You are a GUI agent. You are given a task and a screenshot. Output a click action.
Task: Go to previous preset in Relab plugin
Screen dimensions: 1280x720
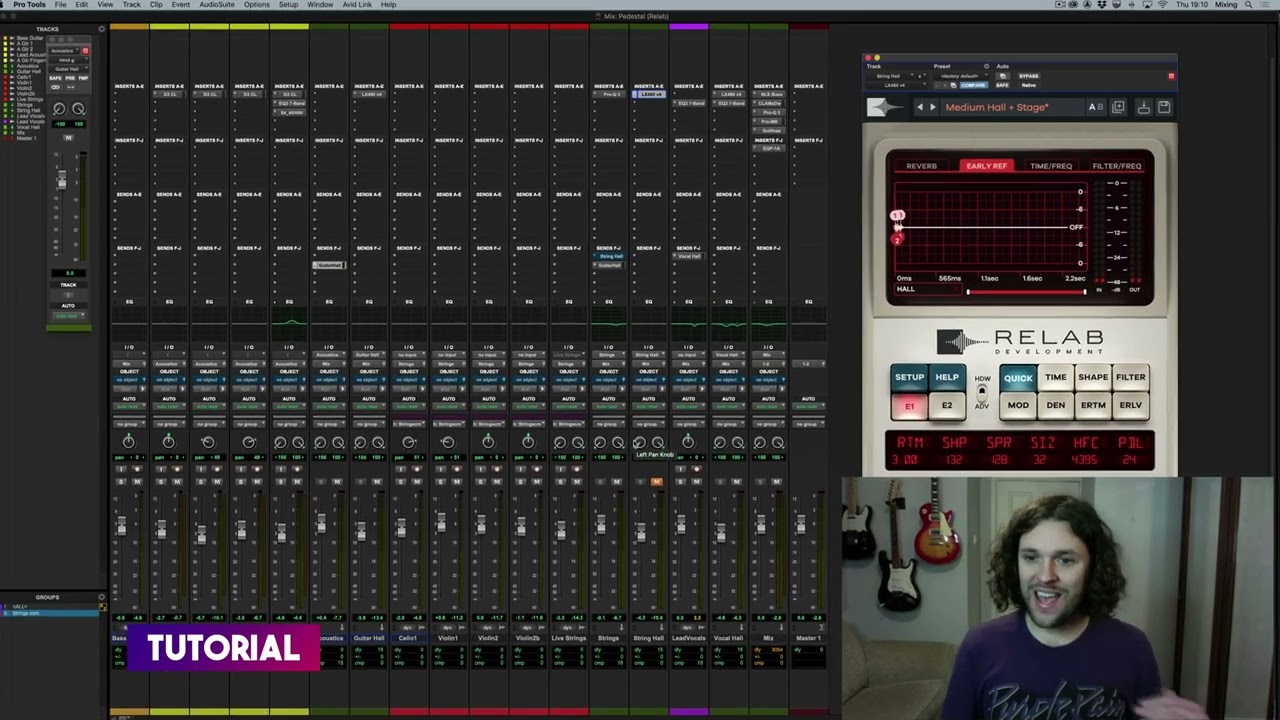[x=920, y=107]
